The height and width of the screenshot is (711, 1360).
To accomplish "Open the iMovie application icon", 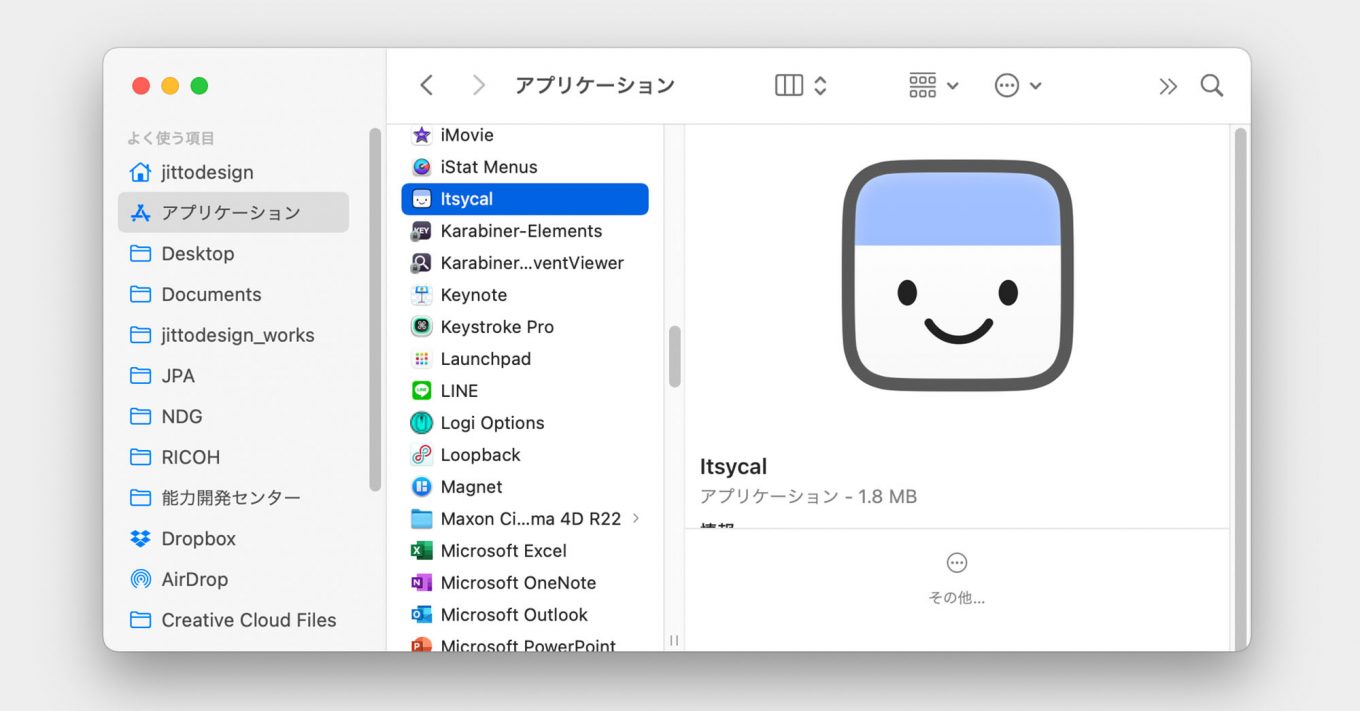I will [420, 135].
